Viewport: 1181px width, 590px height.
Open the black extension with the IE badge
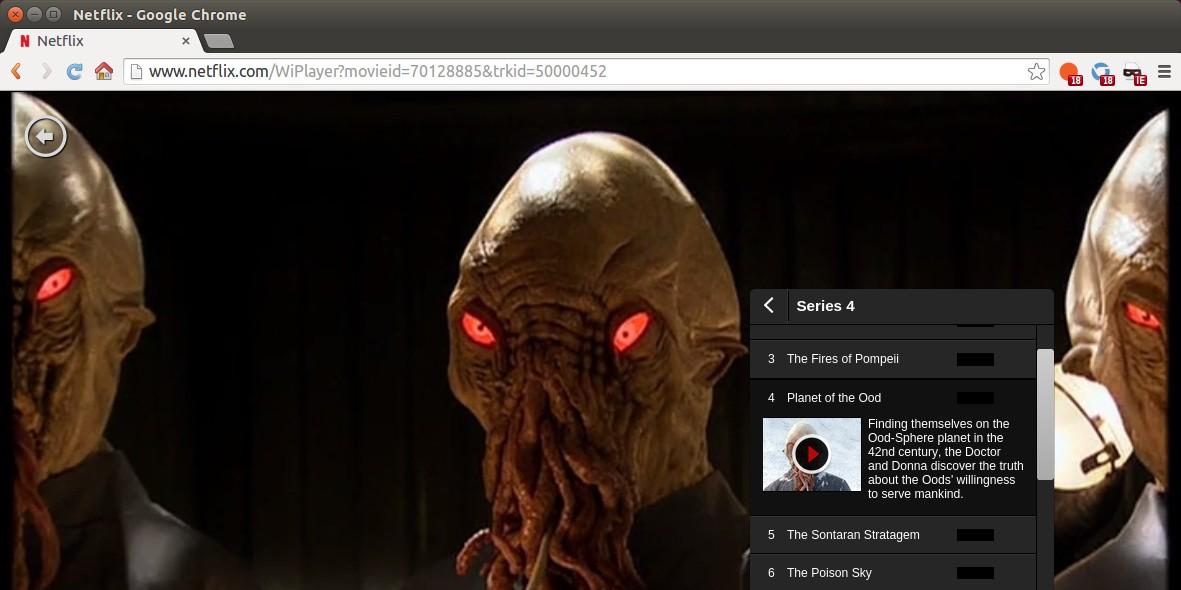[x=1134, y=73]
